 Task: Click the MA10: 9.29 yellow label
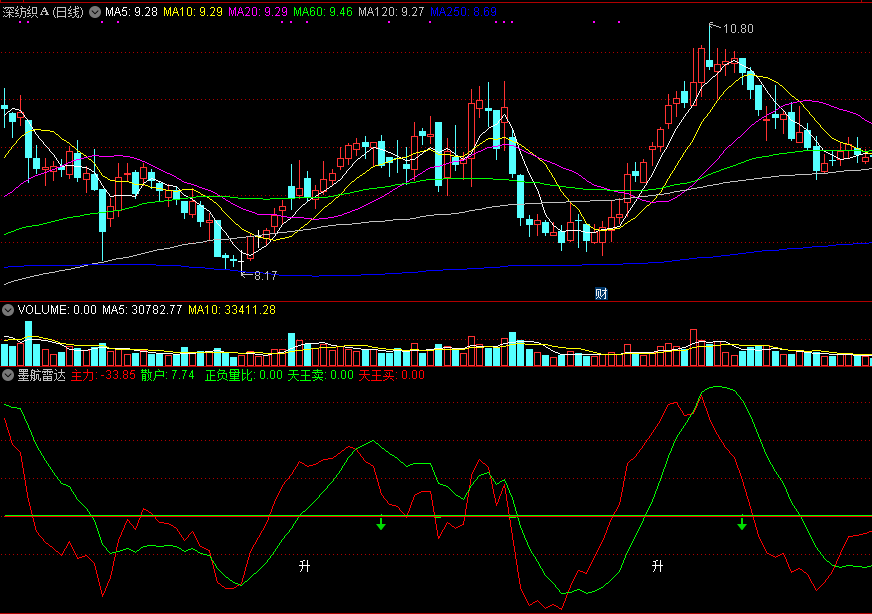pyautogui.click(x=193, y=12)
